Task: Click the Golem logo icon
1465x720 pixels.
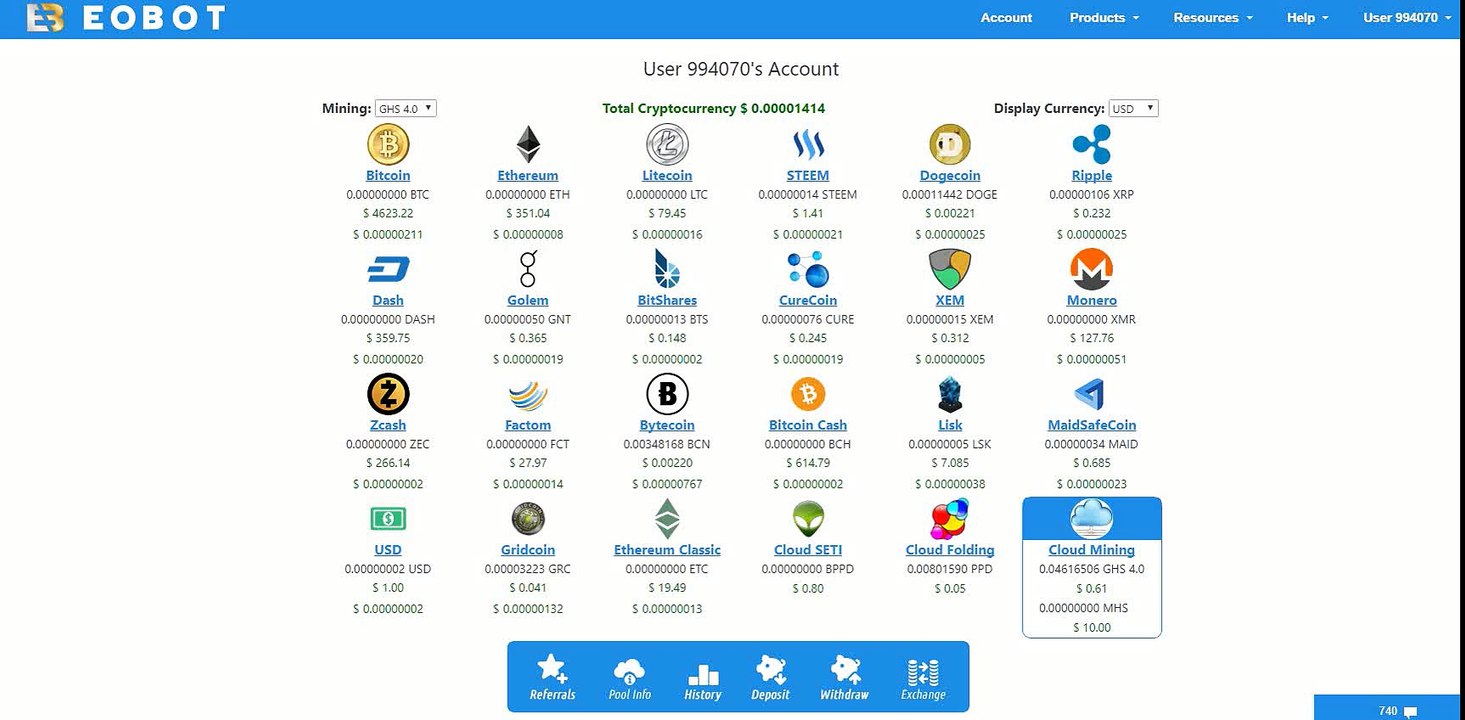Action: coord(528,270)
